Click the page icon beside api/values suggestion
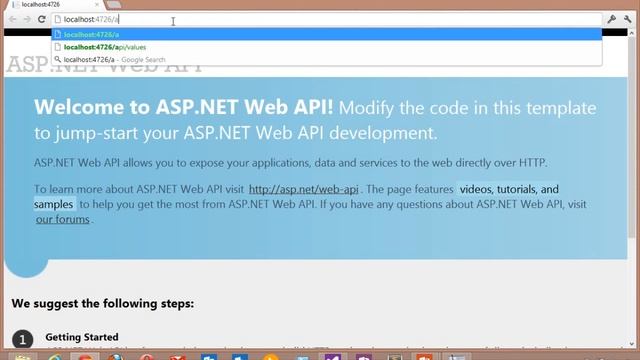Viewport: 640px width, 360px height. [x=58, y=47]
